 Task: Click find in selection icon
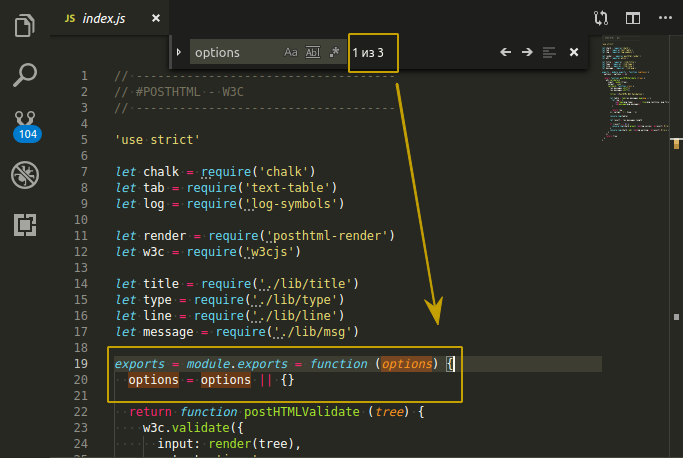pos(549,52)
